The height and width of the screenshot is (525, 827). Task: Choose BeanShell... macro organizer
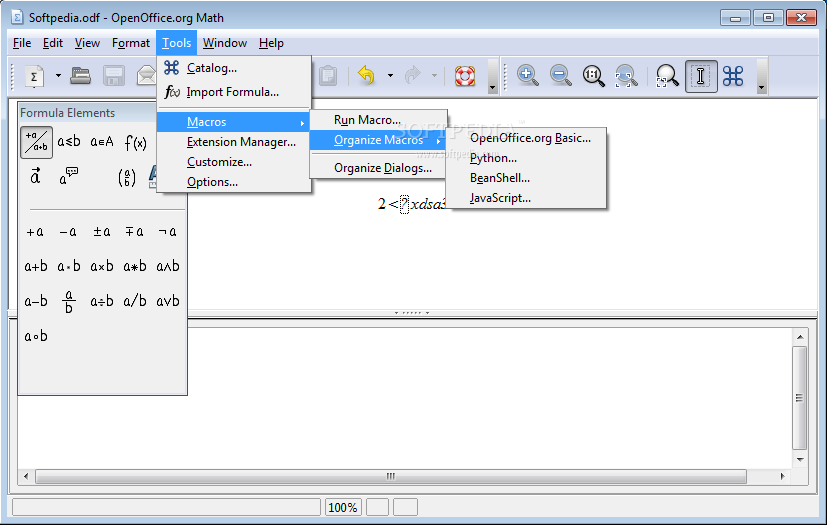click(526, 178)
